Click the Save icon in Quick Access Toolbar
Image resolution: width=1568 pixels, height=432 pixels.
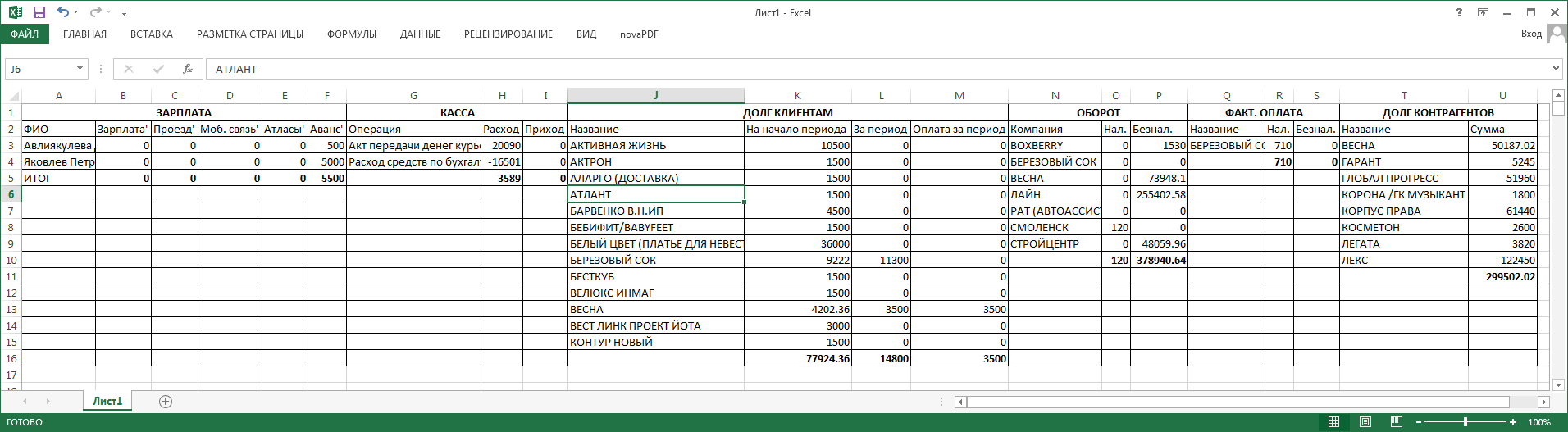click(39, 12)
